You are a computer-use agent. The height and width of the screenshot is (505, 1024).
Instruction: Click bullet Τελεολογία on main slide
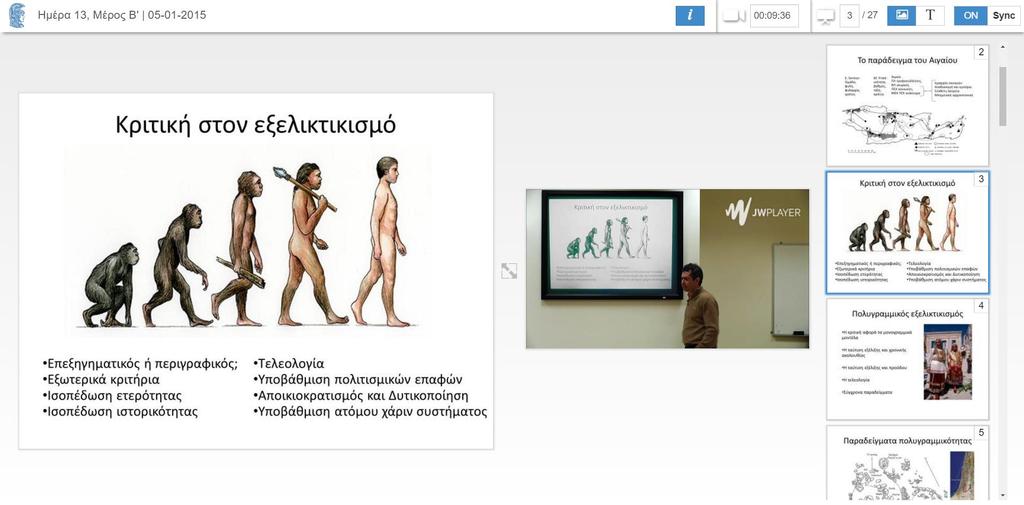[288, 364]
